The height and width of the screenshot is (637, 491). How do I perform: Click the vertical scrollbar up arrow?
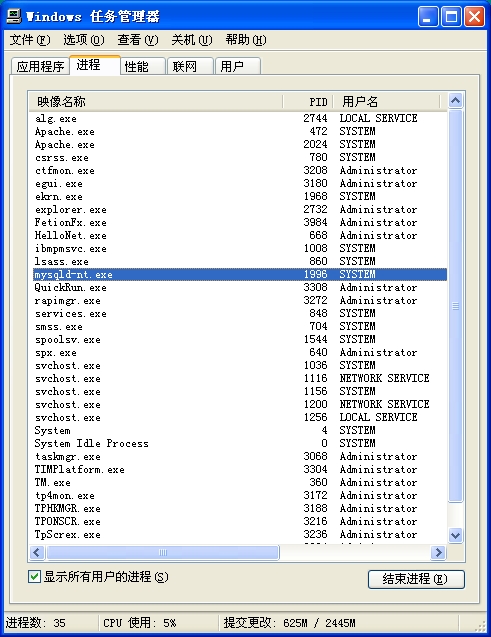(456, 100)
